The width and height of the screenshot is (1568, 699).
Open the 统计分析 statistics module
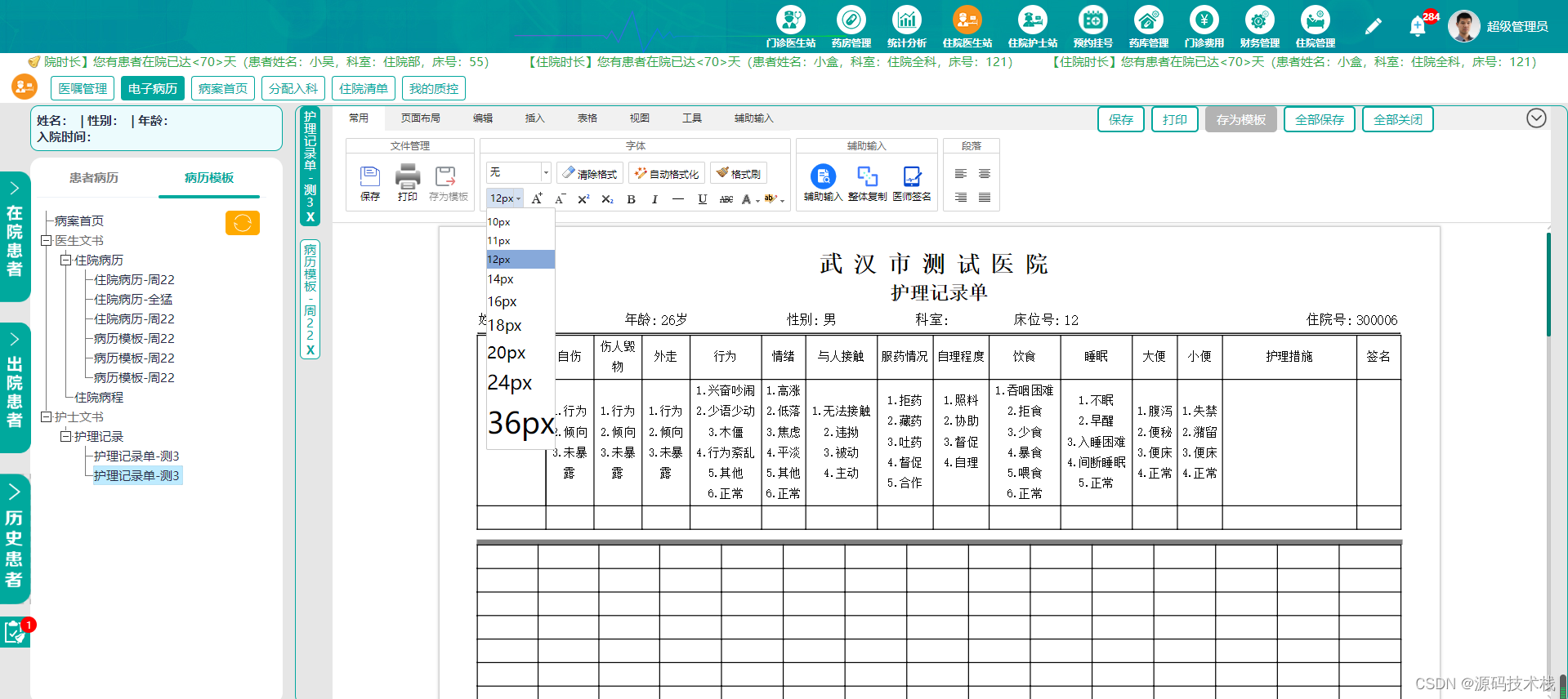[906, 26]
